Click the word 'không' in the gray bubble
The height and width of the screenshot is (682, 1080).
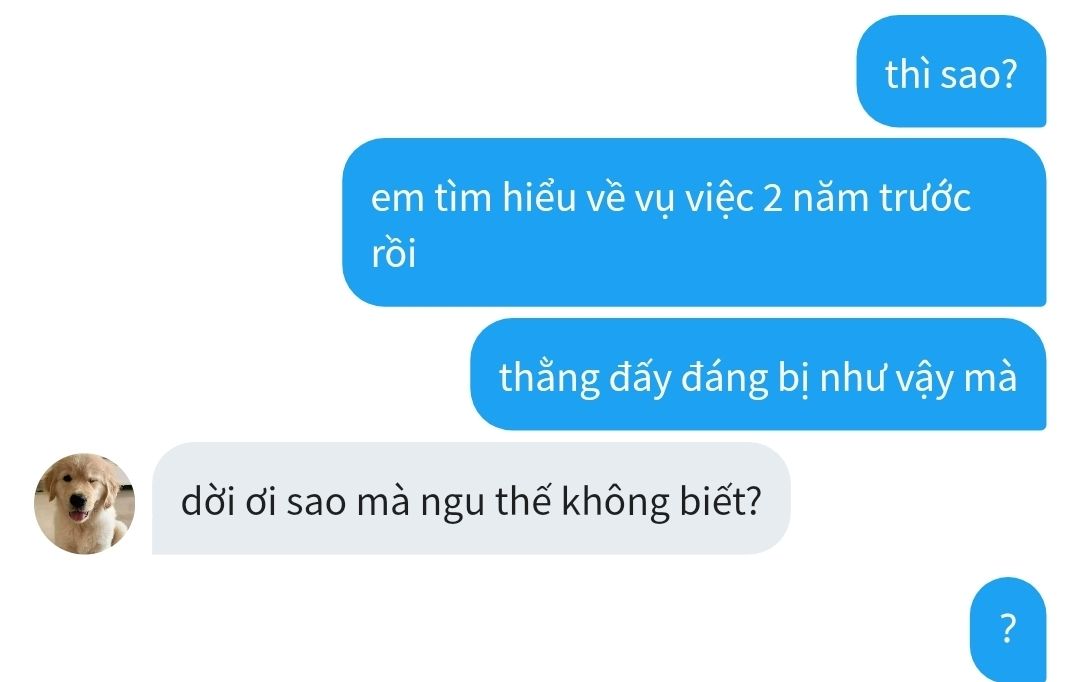(615, 503)
